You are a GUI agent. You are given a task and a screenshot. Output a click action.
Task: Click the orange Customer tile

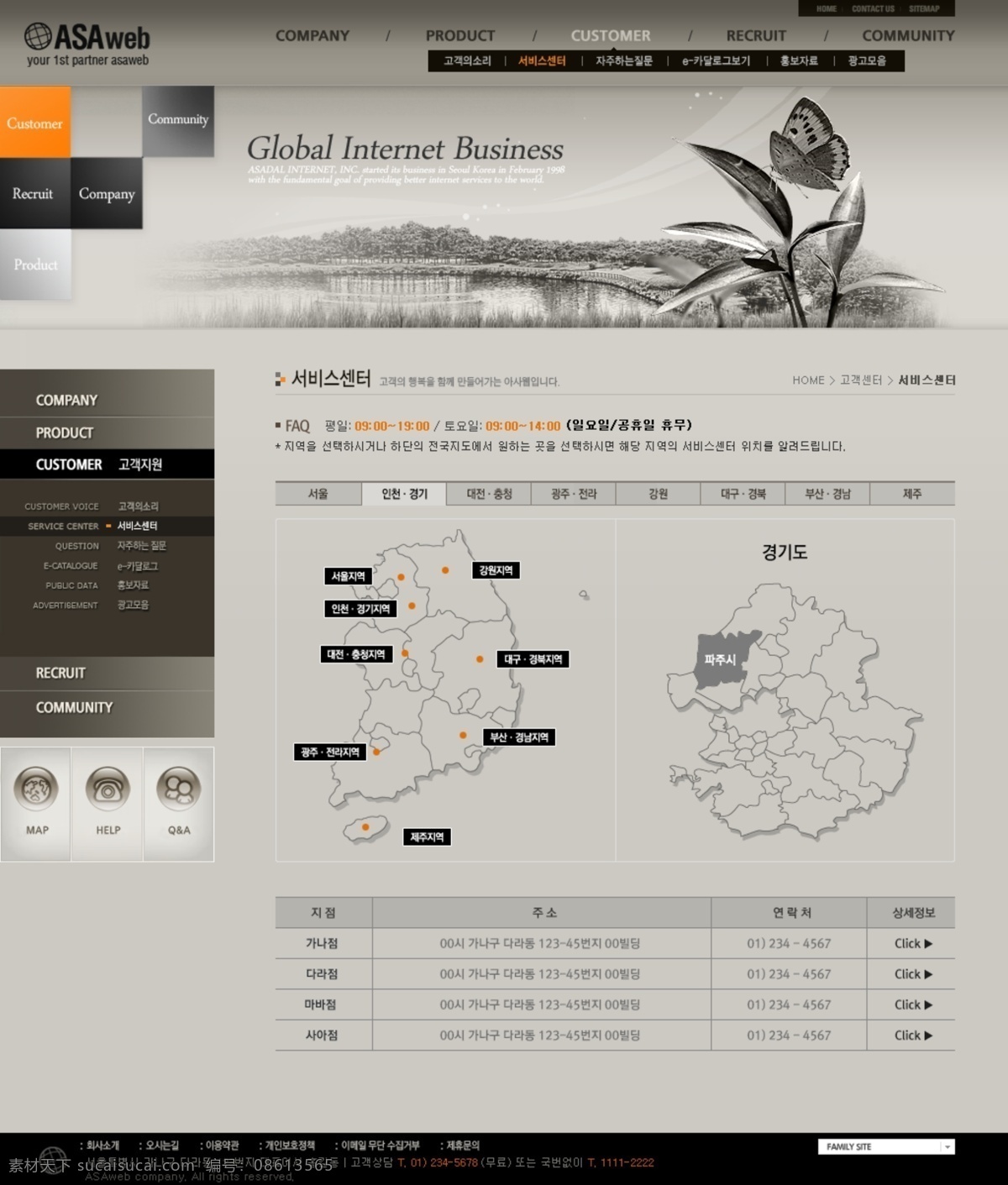(35, 122)
